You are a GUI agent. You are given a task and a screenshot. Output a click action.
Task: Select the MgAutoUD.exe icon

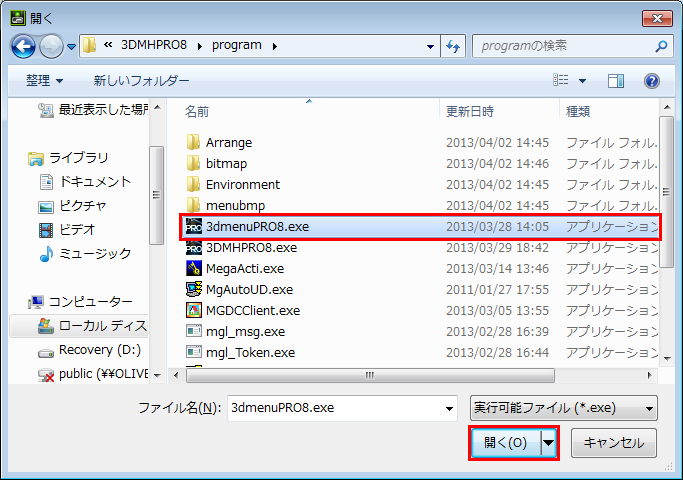[x=195, y=289]
